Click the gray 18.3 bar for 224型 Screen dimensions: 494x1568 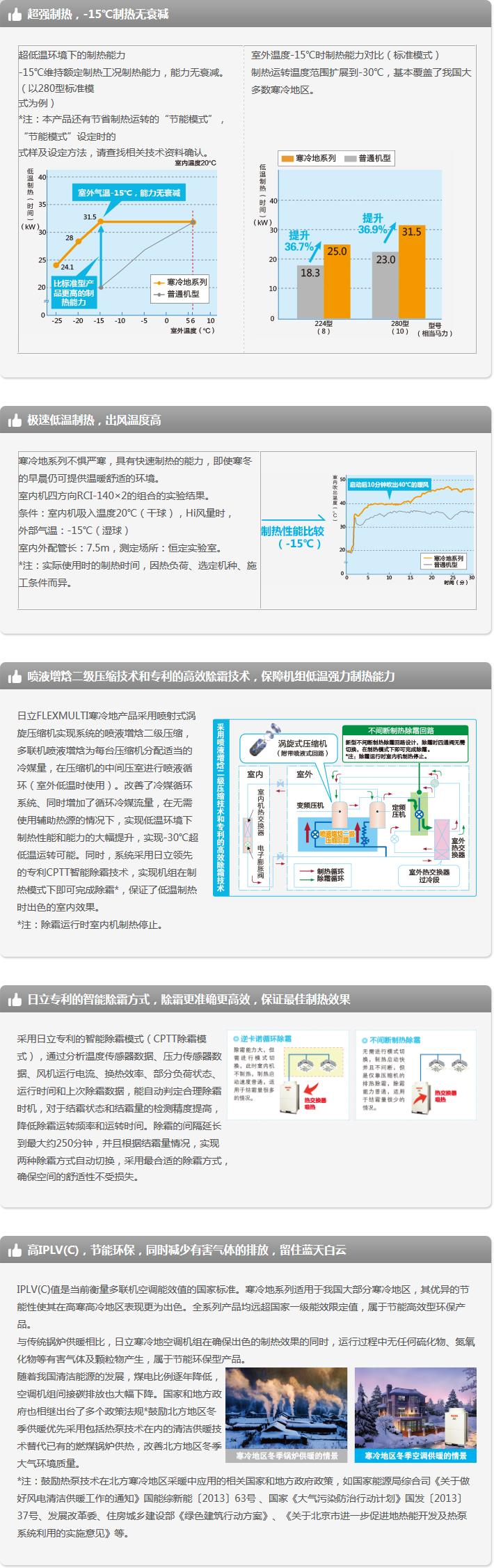310,291
